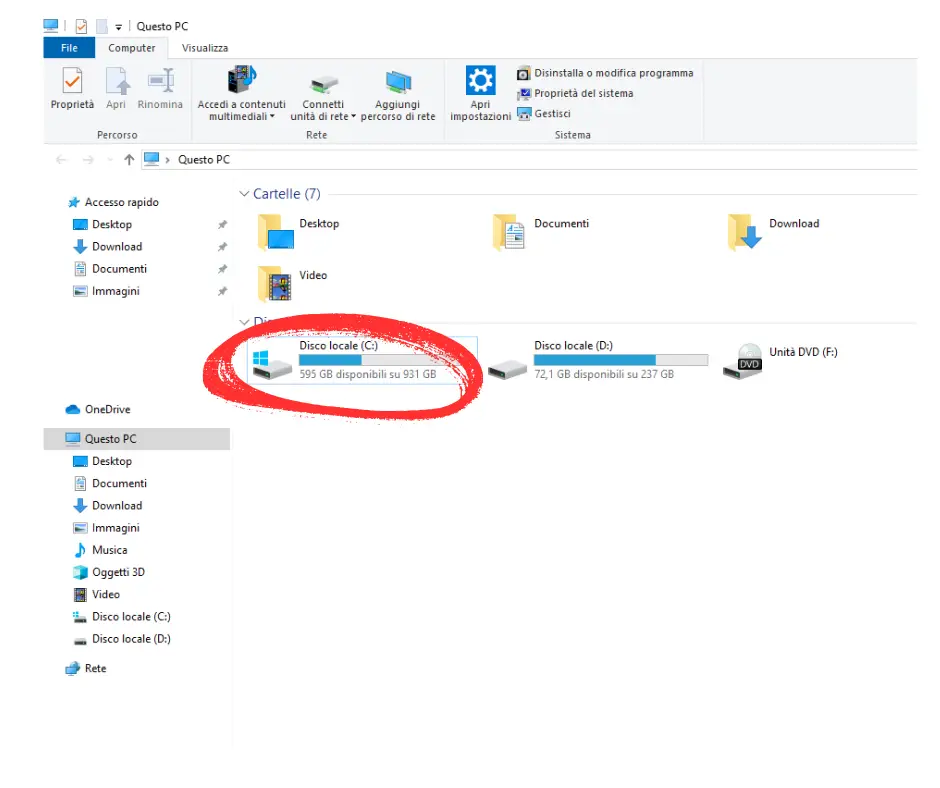Click pin icon next to pinned Documenti
This screenshot has width=940, height=788.
coord(222,269)
